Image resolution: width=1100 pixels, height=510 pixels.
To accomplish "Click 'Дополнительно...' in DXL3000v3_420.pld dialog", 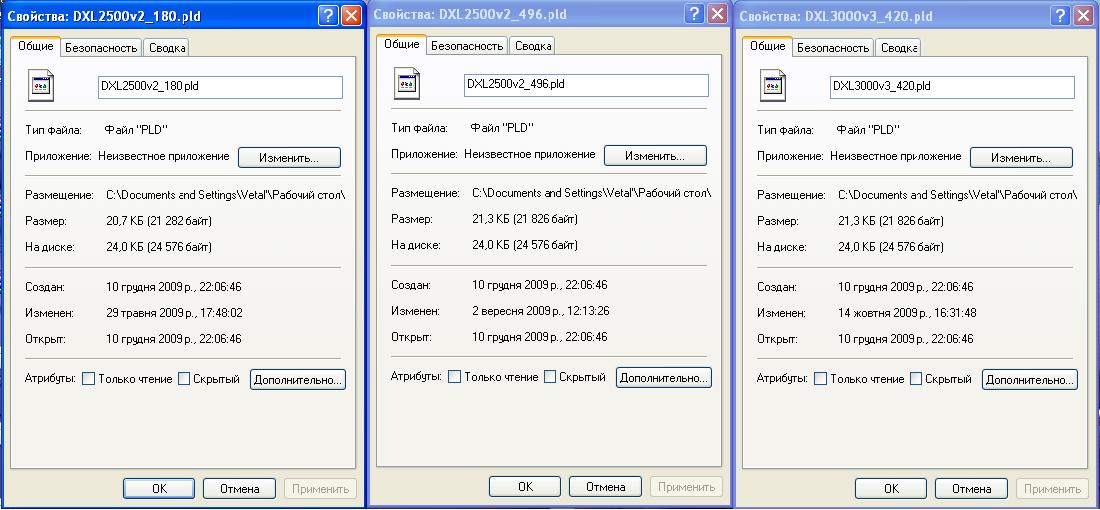I will point(1030,379).
